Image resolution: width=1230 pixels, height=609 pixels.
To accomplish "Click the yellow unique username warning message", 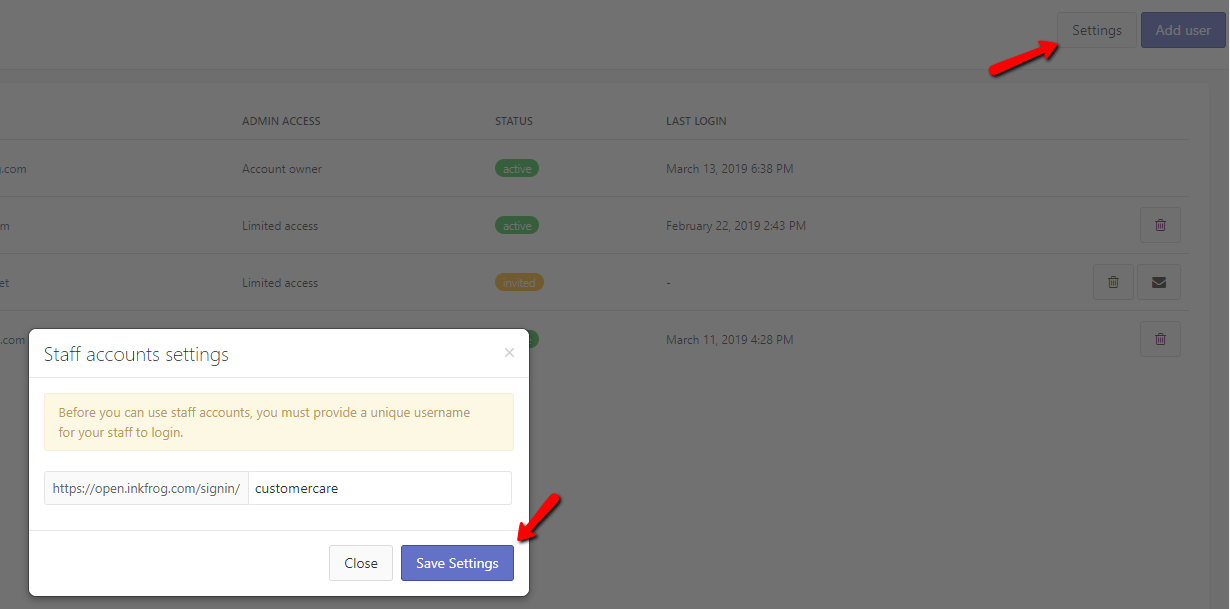I will pos(278,422).
